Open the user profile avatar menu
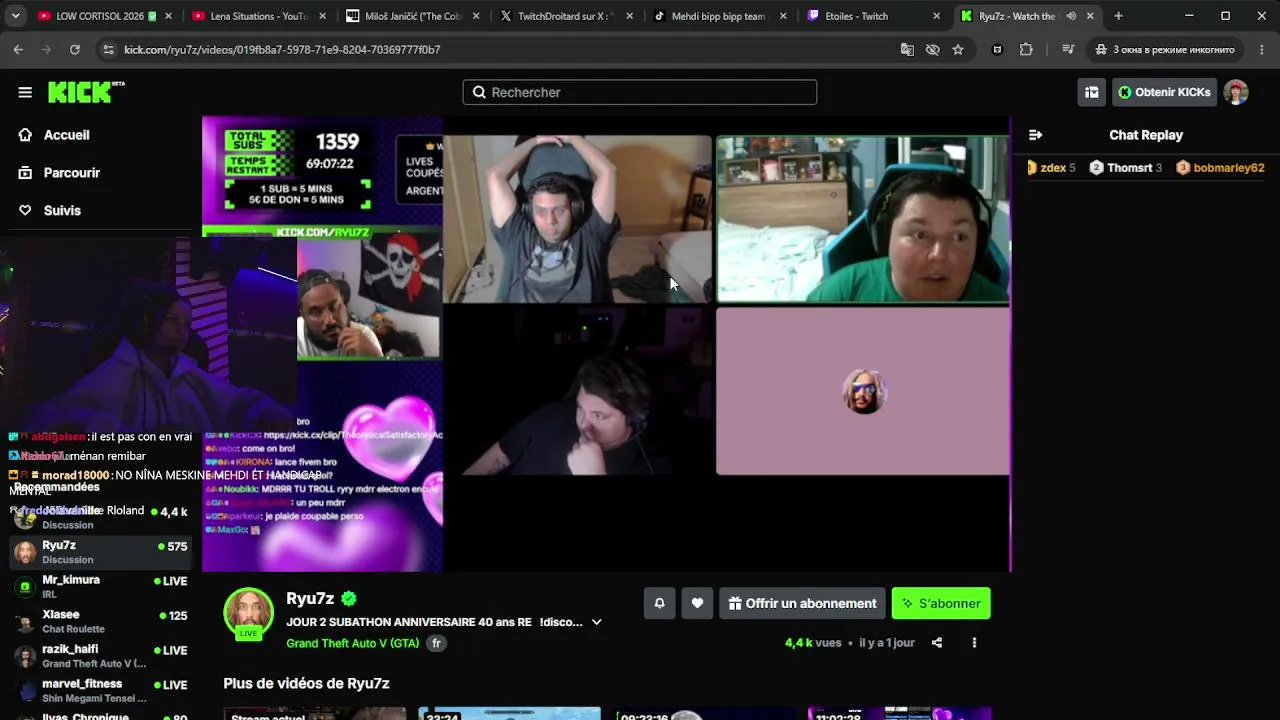The width and height of the screenshot is (1280, 720). tap(1237, 92)
